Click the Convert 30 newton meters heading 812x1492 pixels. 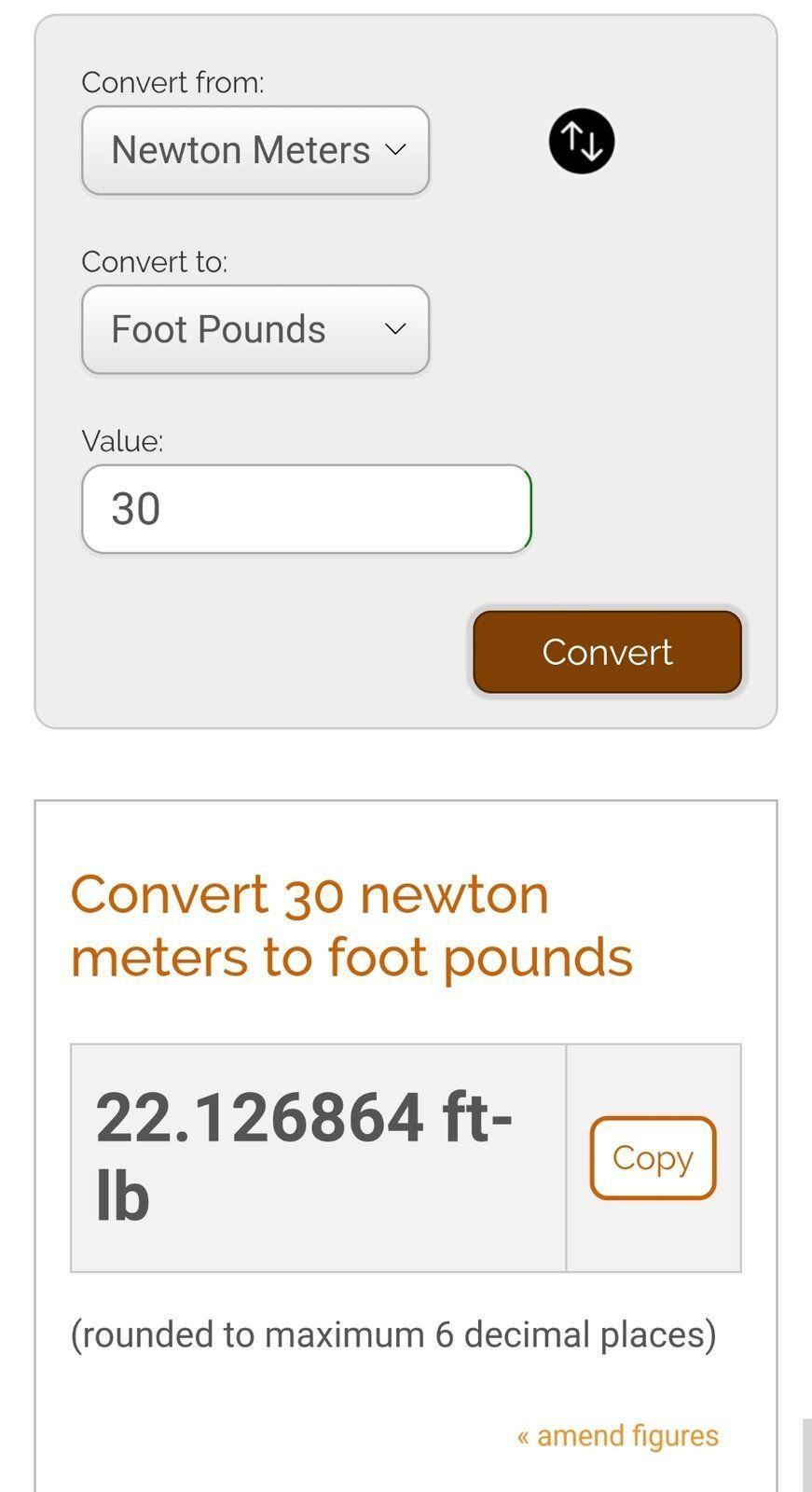[351, 926]
